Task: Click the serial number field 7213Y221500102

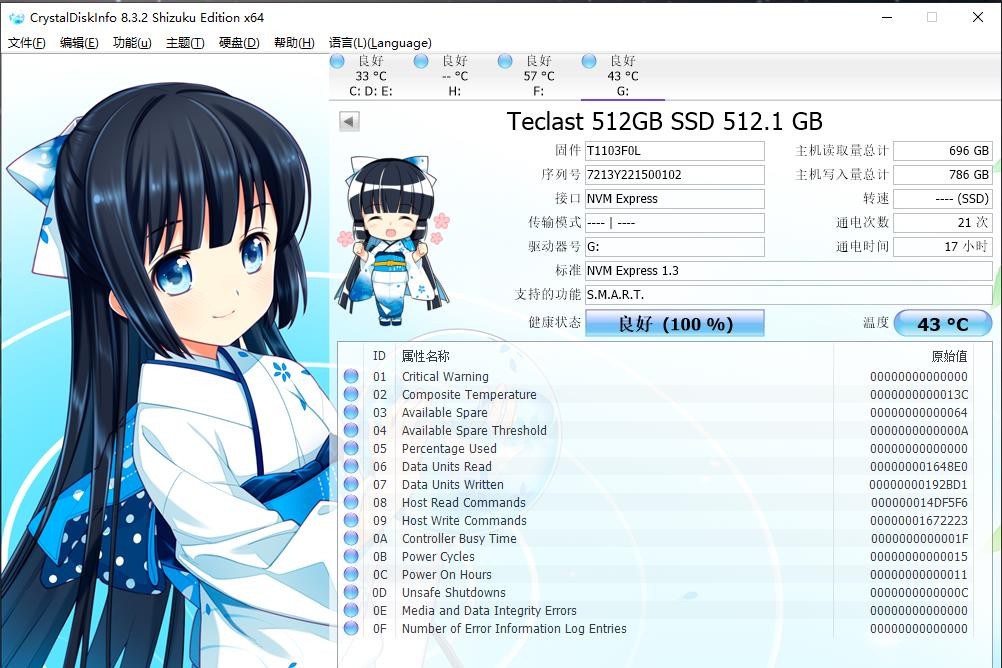Action: click(x=675, y=175)
